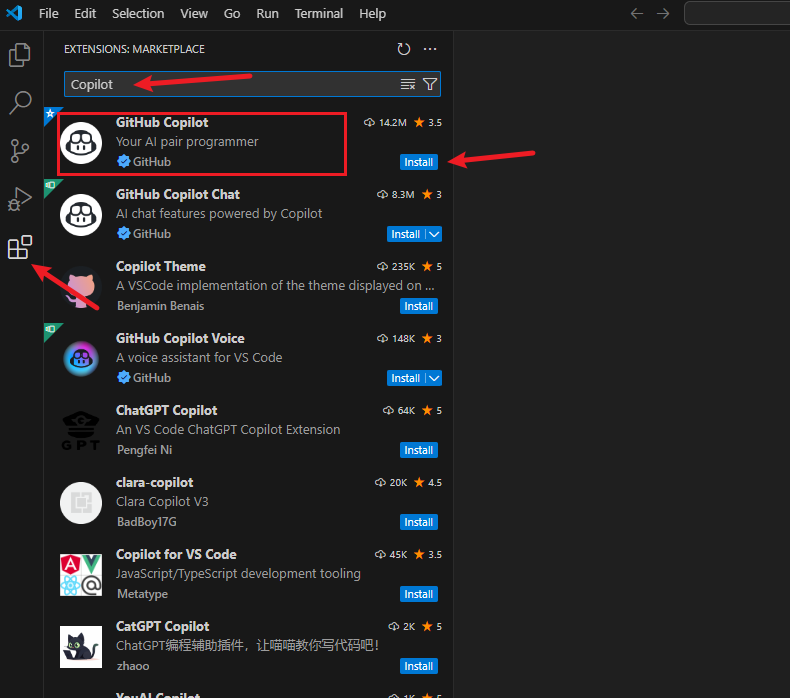Click the GitHub Copilot Chat extension icon

pyautogui.click(x=81, y=215)
